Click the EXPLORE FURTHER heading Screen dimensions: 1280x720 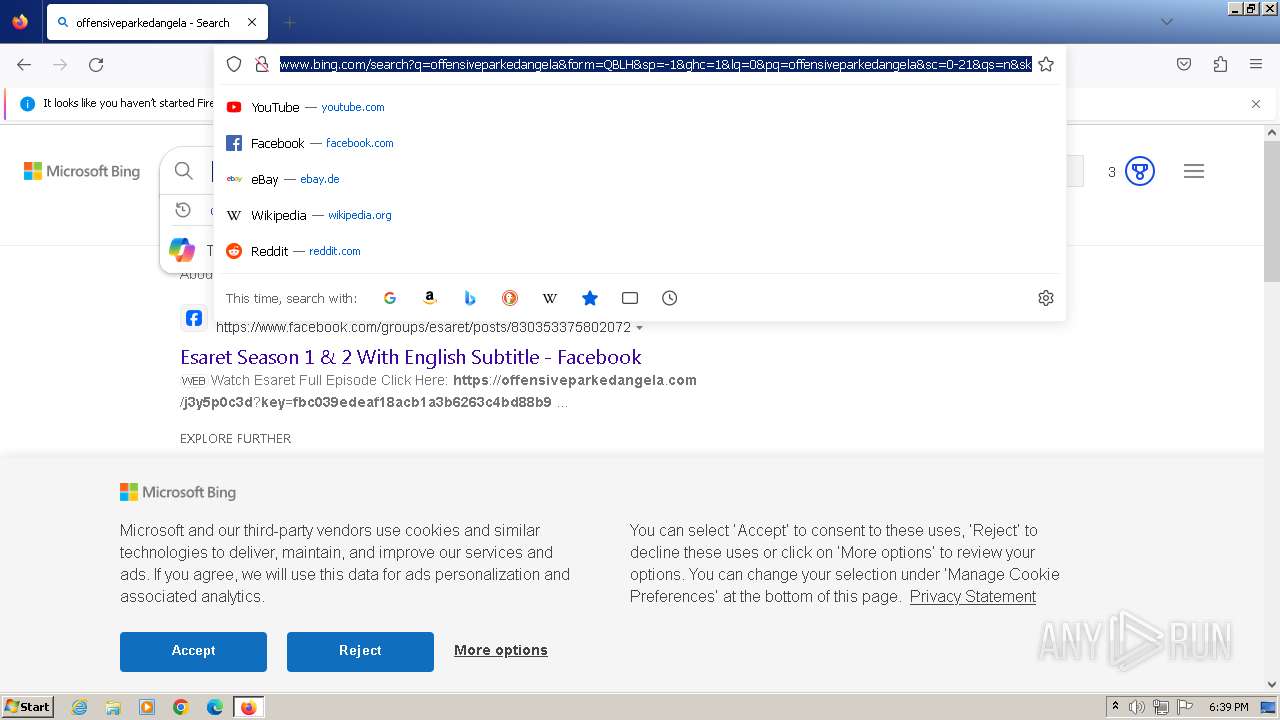tap(236, 438)
